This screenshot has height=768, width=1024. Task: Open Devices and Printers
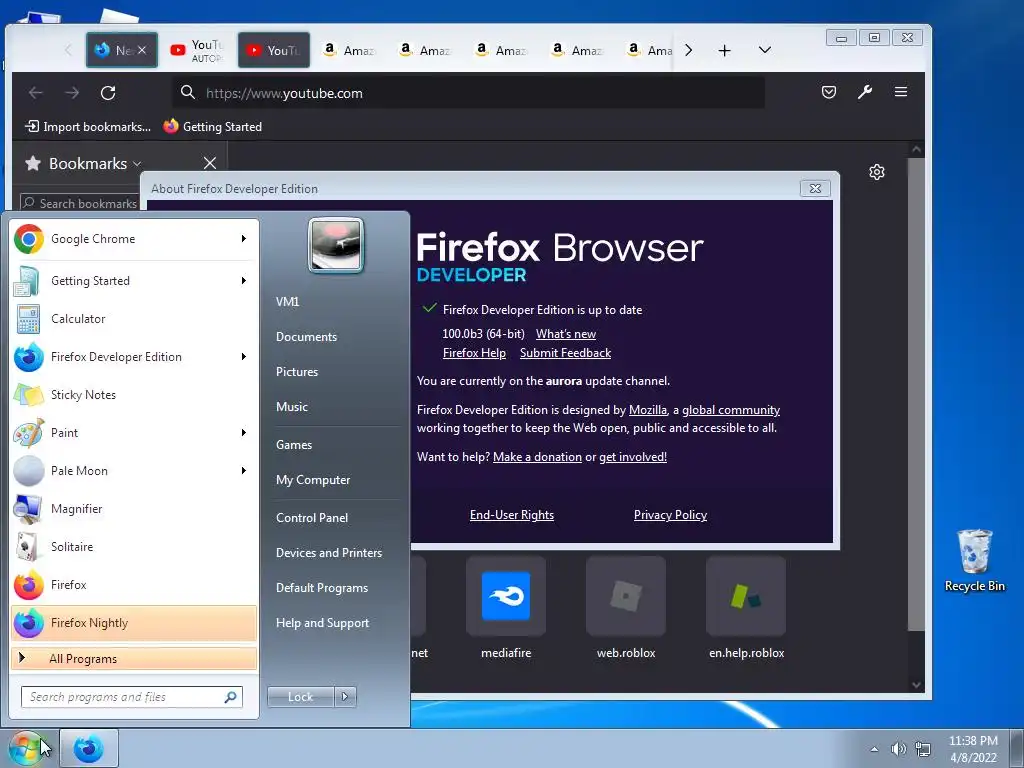(x=329, y=552)
